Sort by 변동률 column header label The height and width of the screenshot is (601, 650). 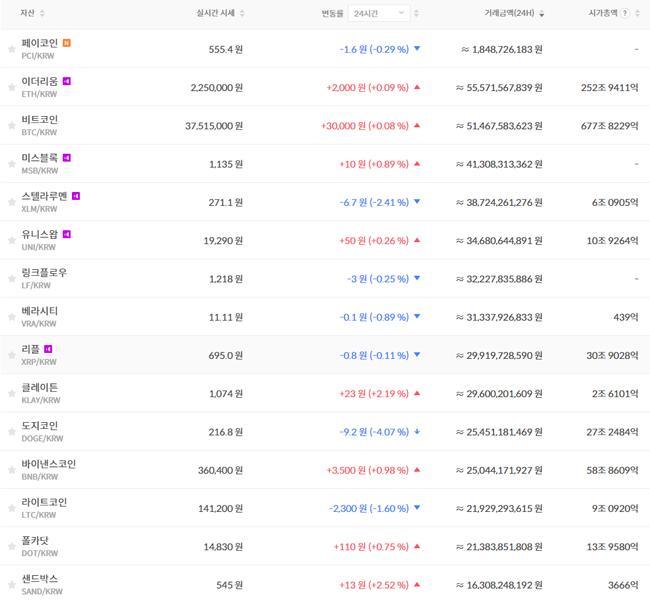(335, 13)
